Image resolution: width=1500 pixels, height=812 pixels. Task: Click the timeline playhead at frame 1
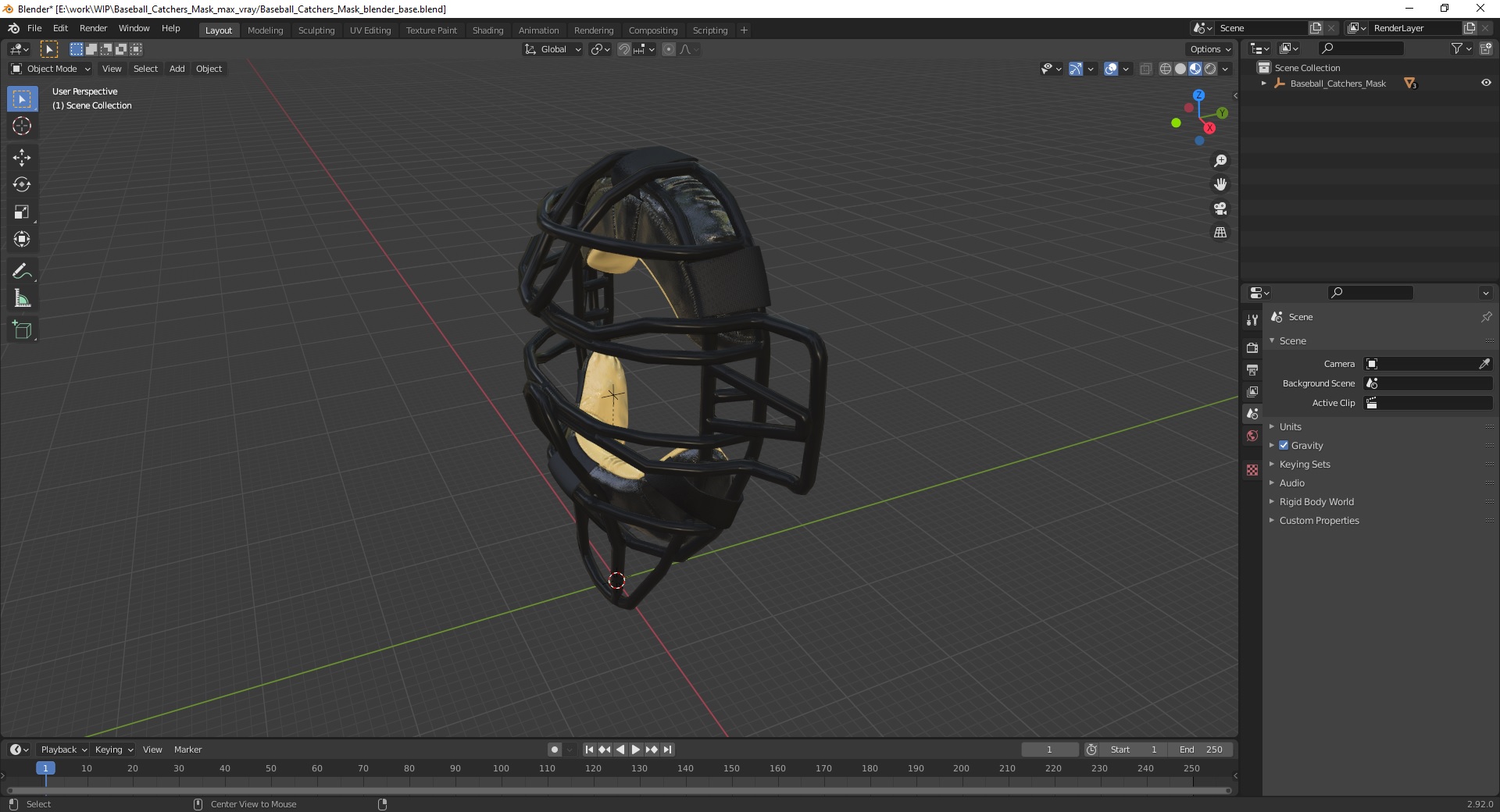pyautogui.click(x=45, y=768)
